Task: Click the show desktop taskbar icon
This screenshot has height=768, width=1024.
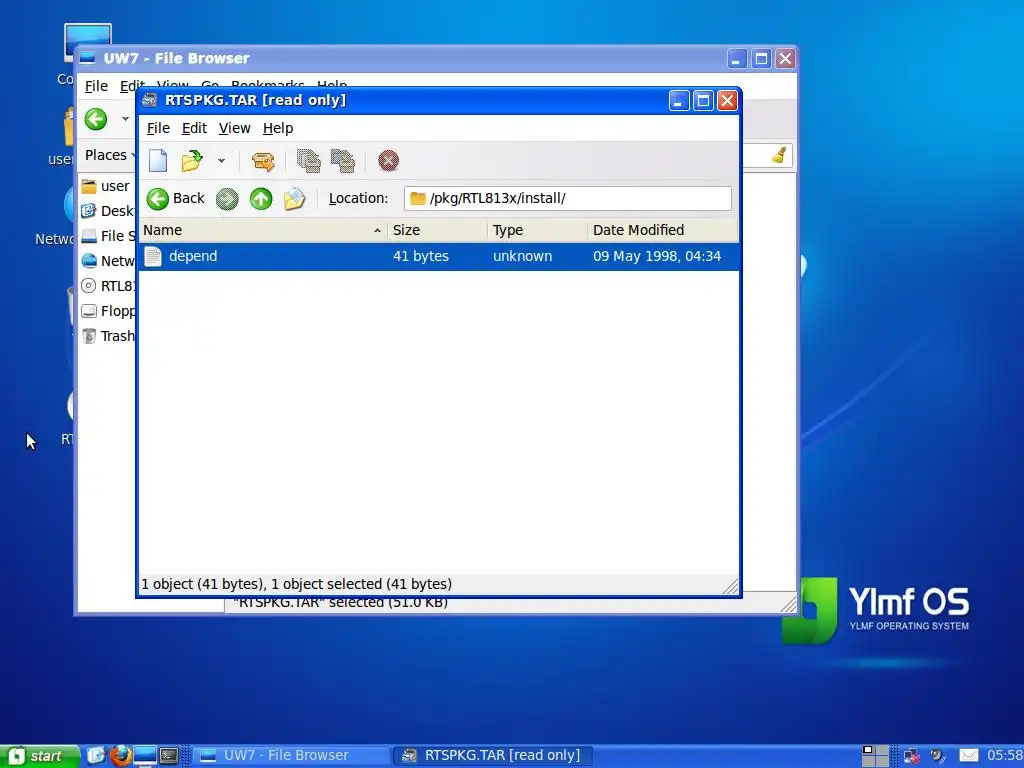Action: tap(96, 756)
